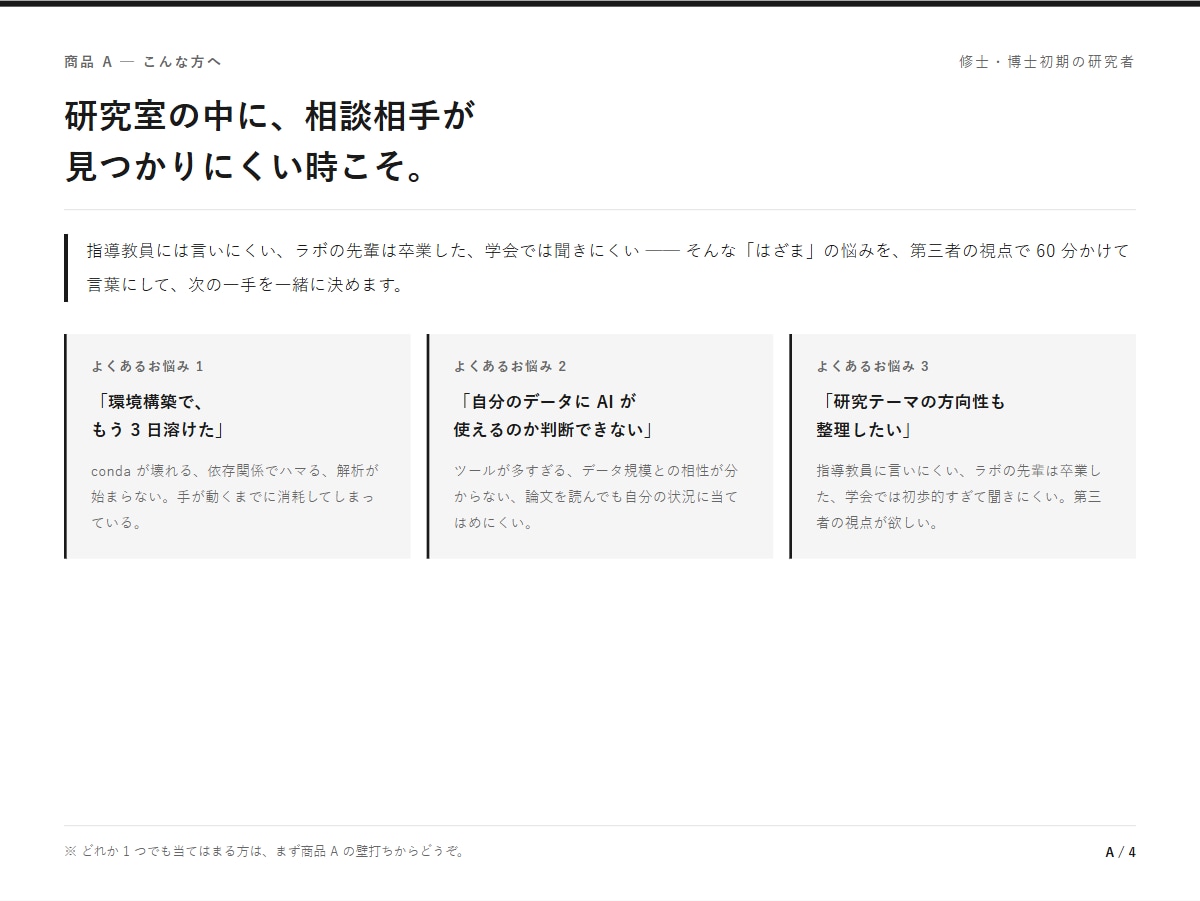Click the page number A / 4
This screenshot has height=901, width=1200.
(x=1120, y=853)
